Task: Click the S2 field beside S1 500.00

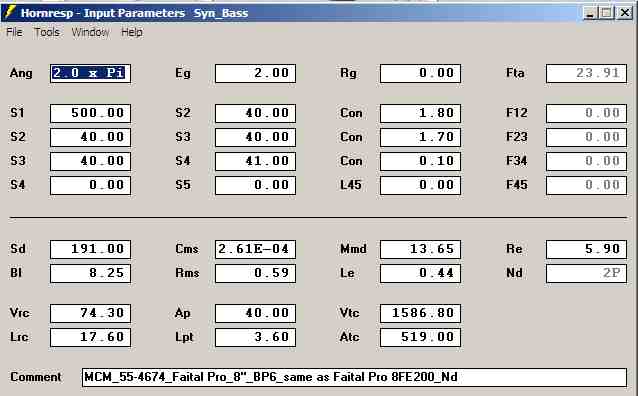Action: pos(256,113)
